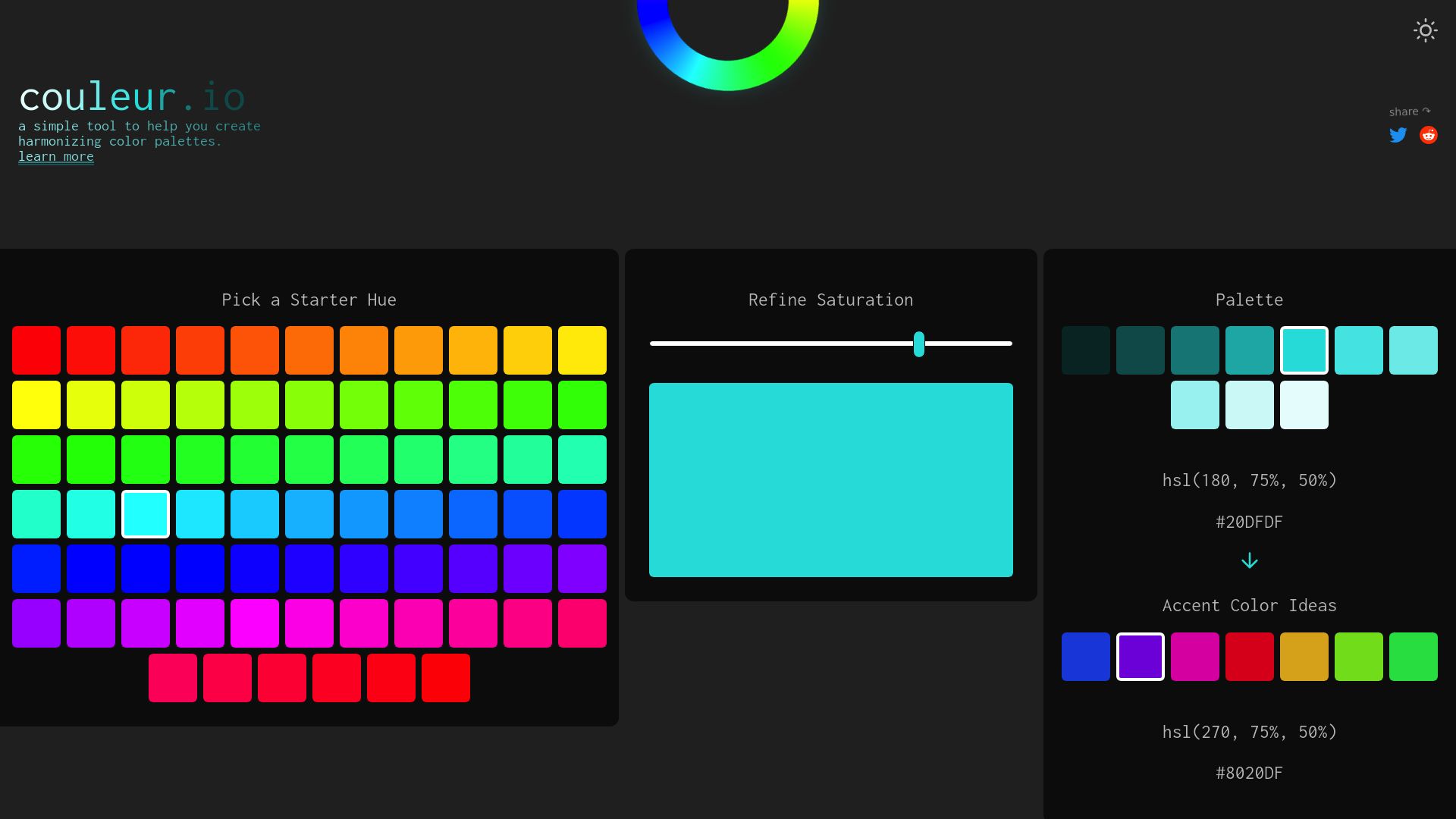The width and height of the screenshot is (1456, 819).
Task: Choose the highlighted cyan starter hue
Action: coord(146,514)
